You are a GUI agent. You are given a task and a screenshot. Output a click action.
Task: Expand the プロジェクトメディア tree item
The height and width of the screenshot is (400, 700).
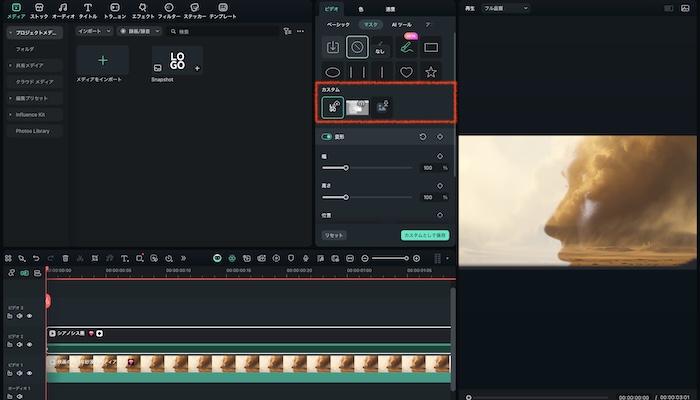pyautogui.click(x=11, y=32)
